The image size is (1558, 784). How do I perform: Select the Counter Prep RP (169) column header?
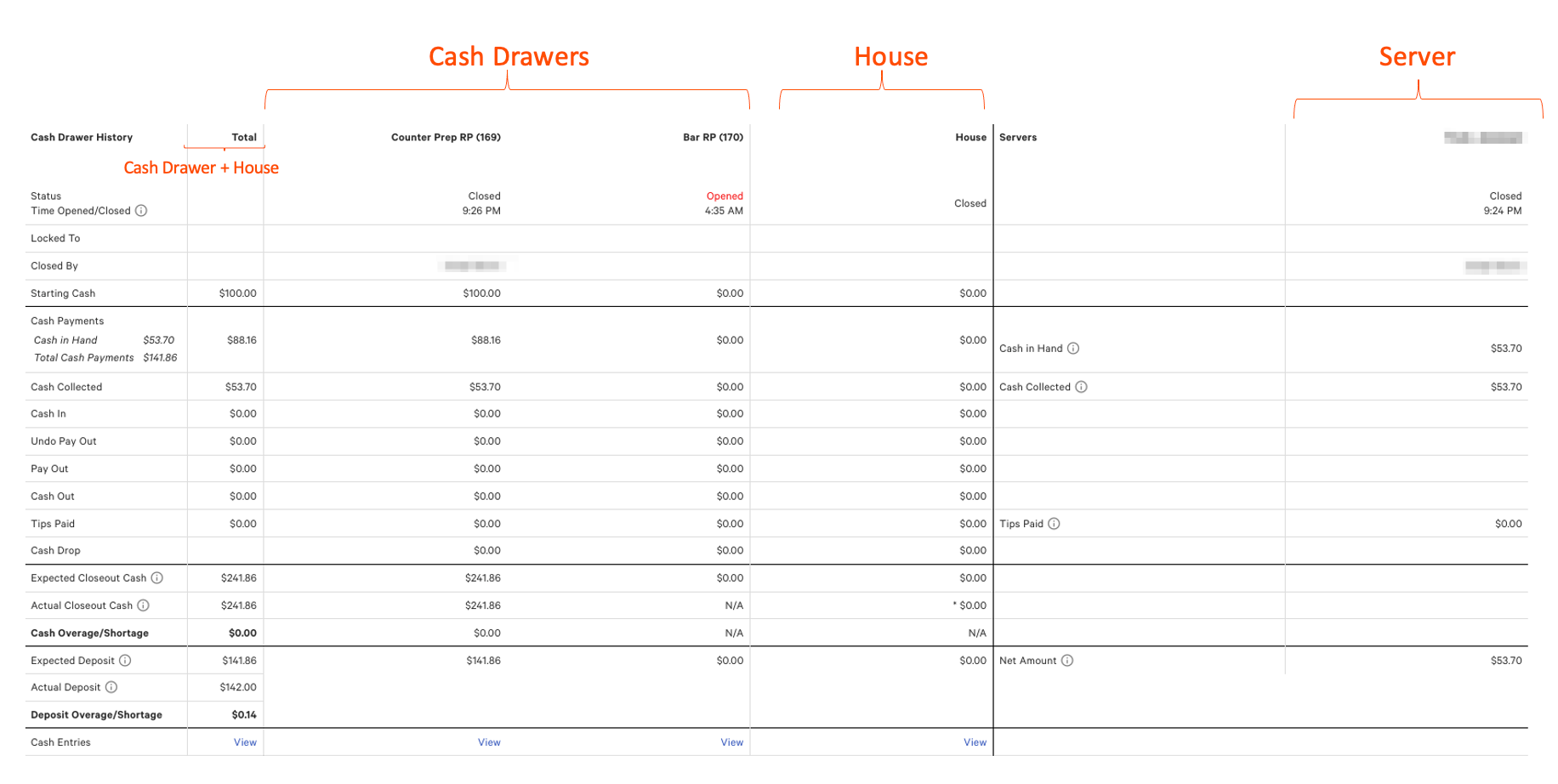(446, 137)
